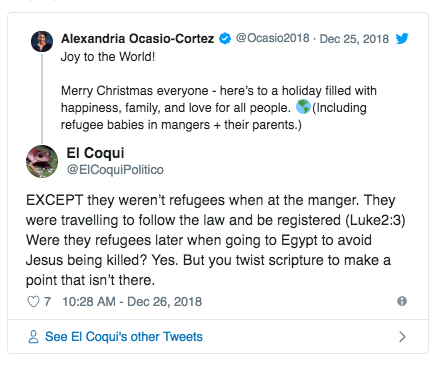Click the like count number 7
Viewport: 440px width, 365px height.
(x=47, y=301)
